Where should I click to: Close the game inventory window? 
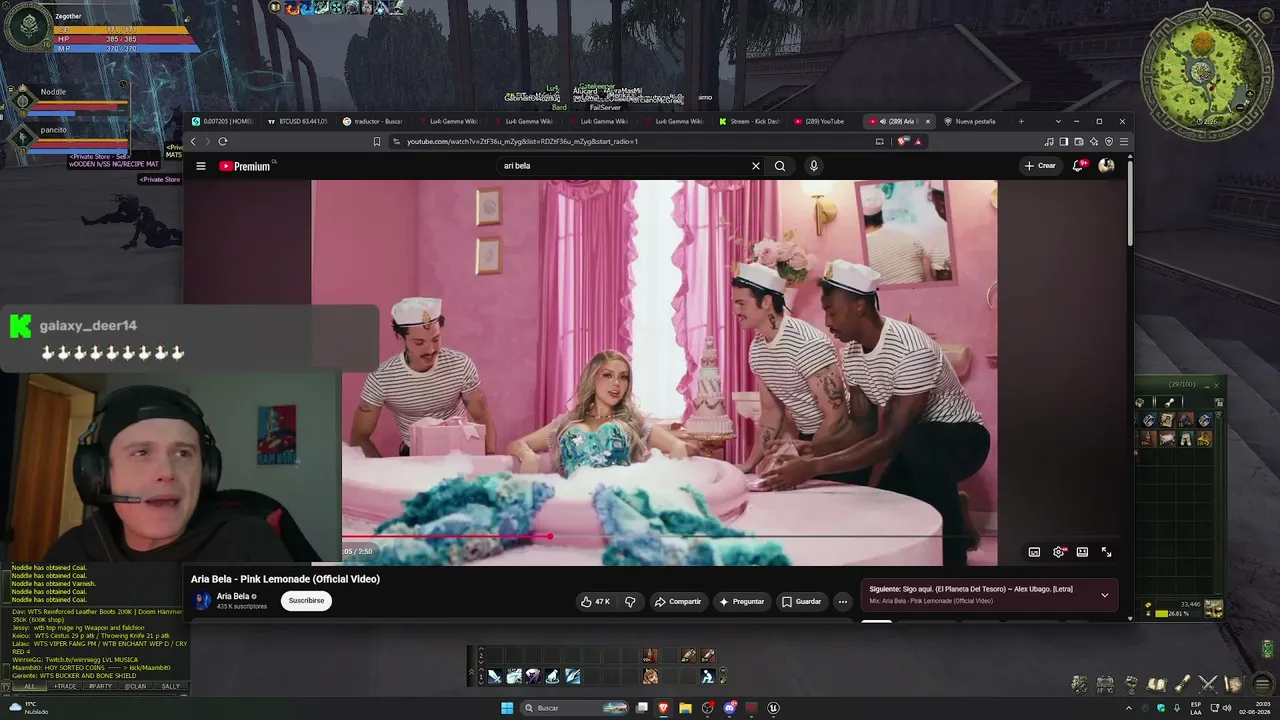[1217, 385]
